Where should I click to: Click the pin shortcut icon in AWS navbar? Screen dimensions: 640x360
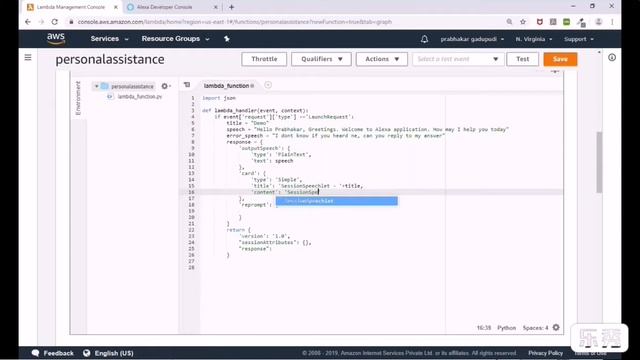click(x=227, y=39)
